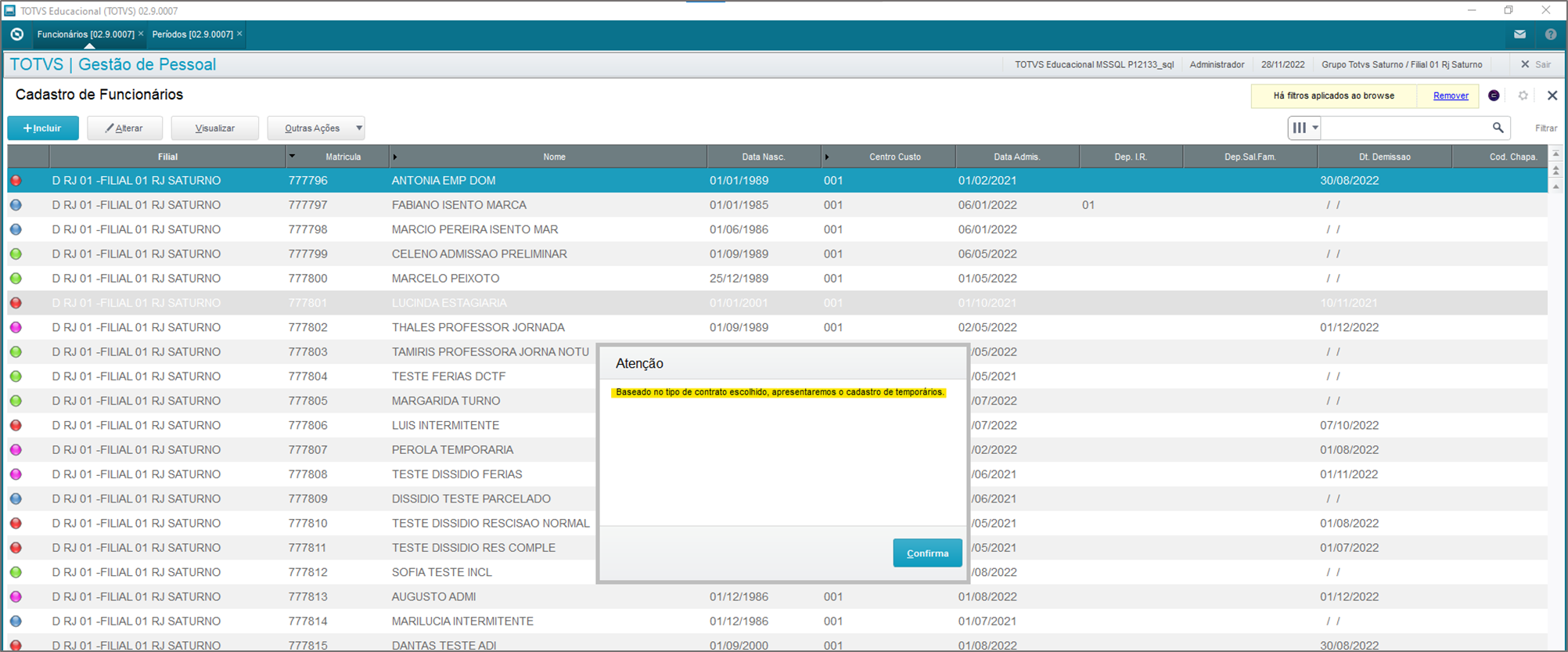Click the Filtrar button
The width and height of the screenshot is (1568, 652).
tap(1546, 128)
